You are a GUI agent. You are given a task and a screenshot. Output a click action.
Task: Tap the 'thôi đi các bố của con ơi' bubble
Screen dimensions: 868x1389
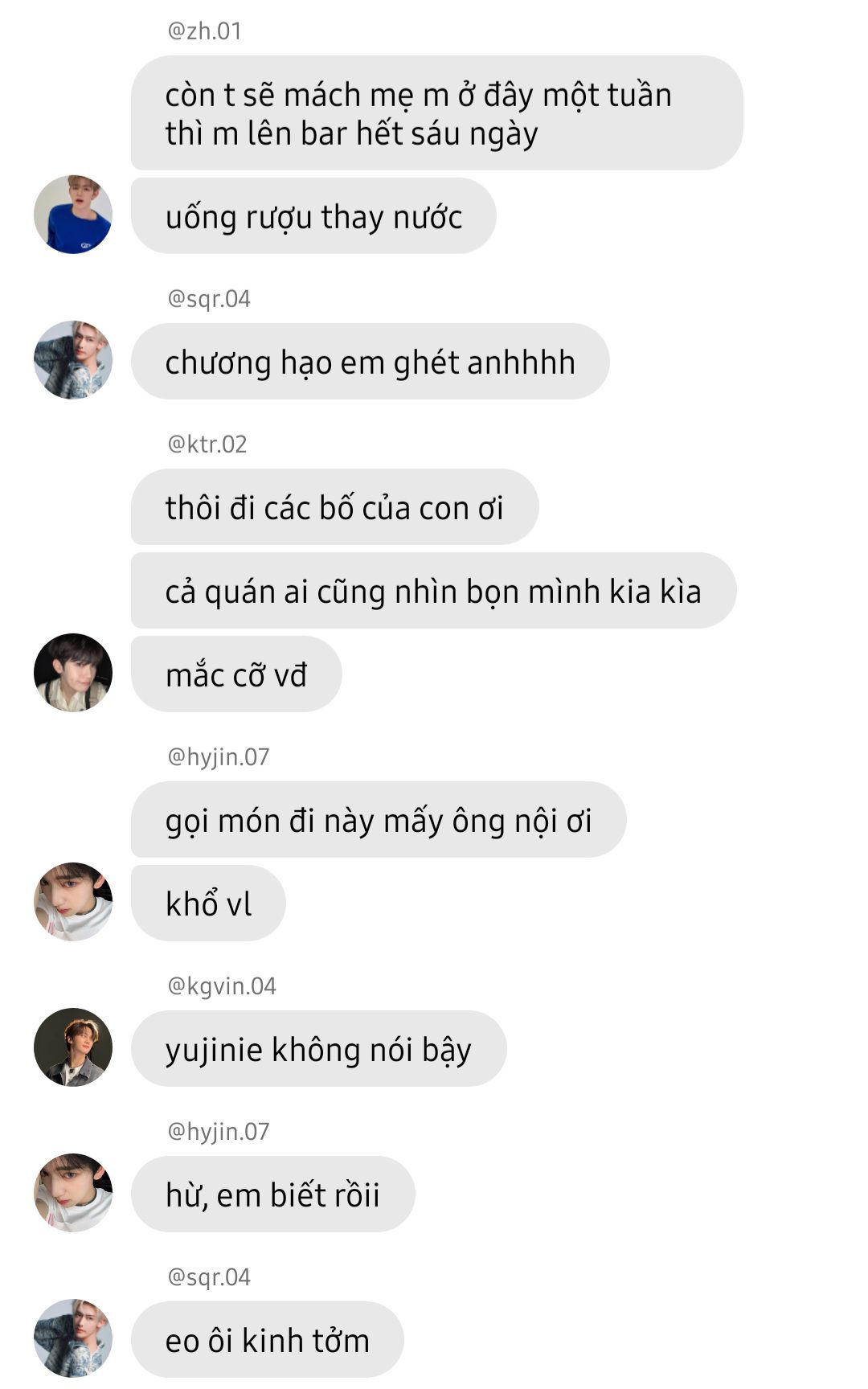tap(334, 507)
